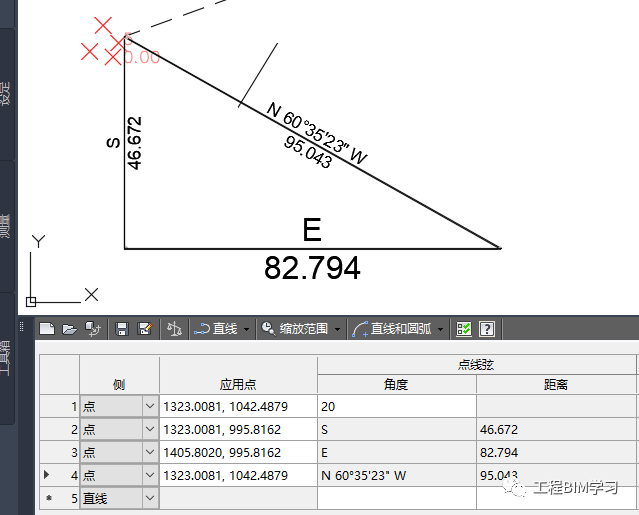The image size is (639, 515).
Task: Click the angle cell containing 20
Action: point(397,406)
